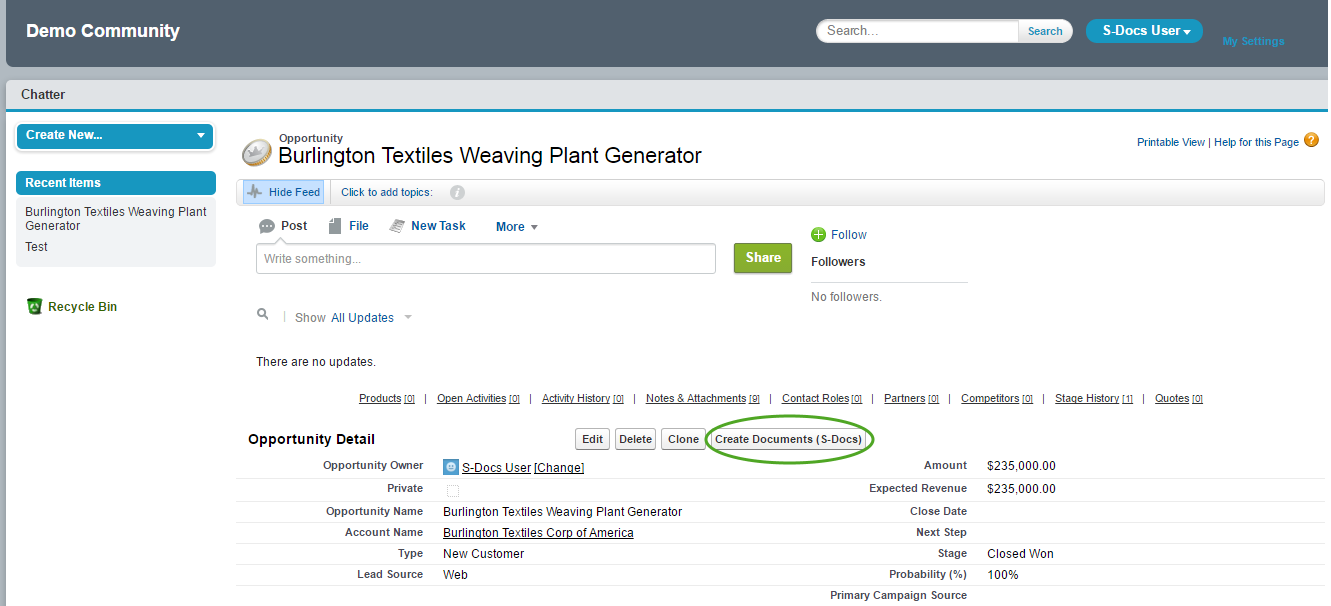
Task: Jump to Notes & Attachments related list
Action: pyautogui.click(x=703, y=399)
